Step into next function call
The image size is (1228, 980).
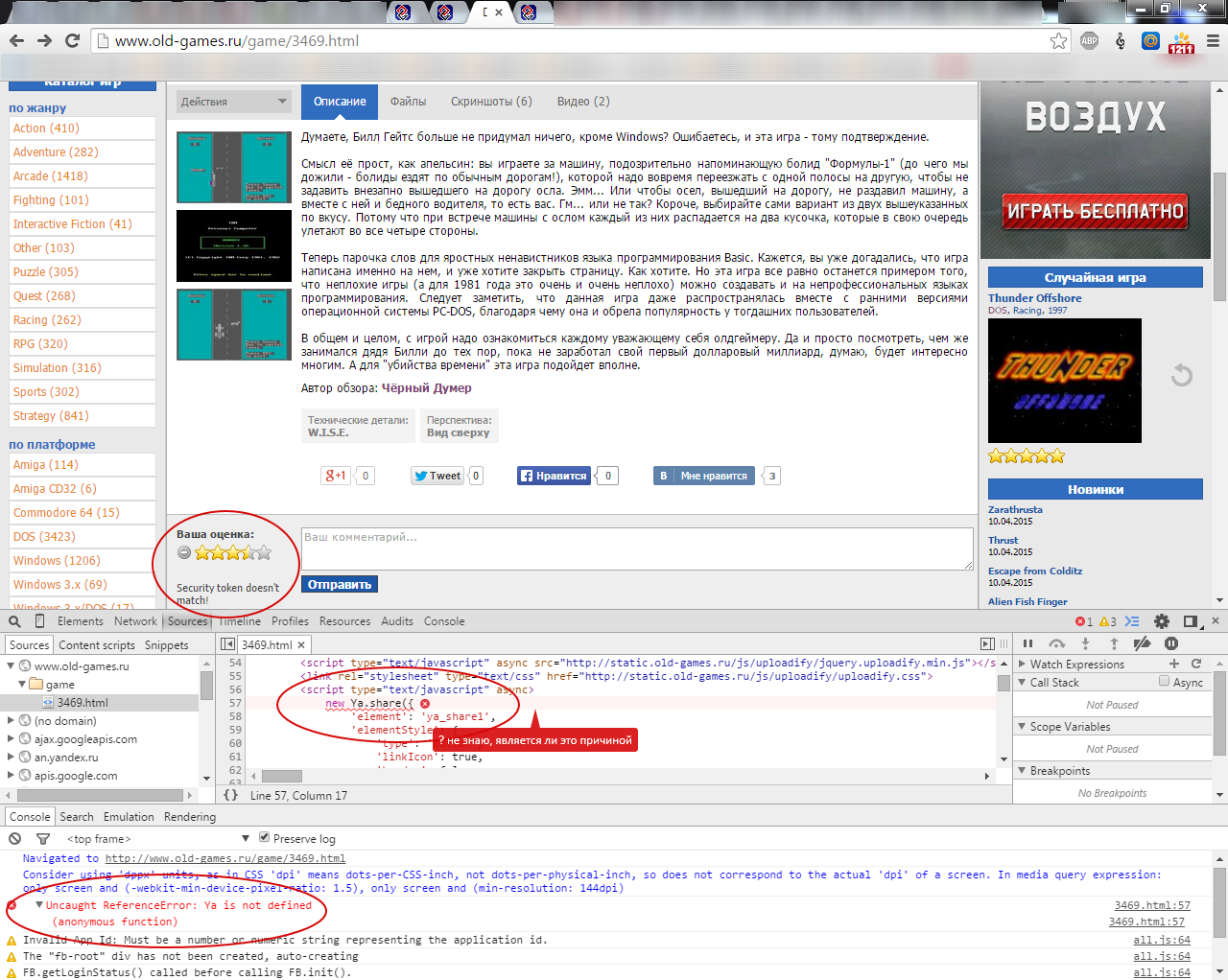[1085, 643]
